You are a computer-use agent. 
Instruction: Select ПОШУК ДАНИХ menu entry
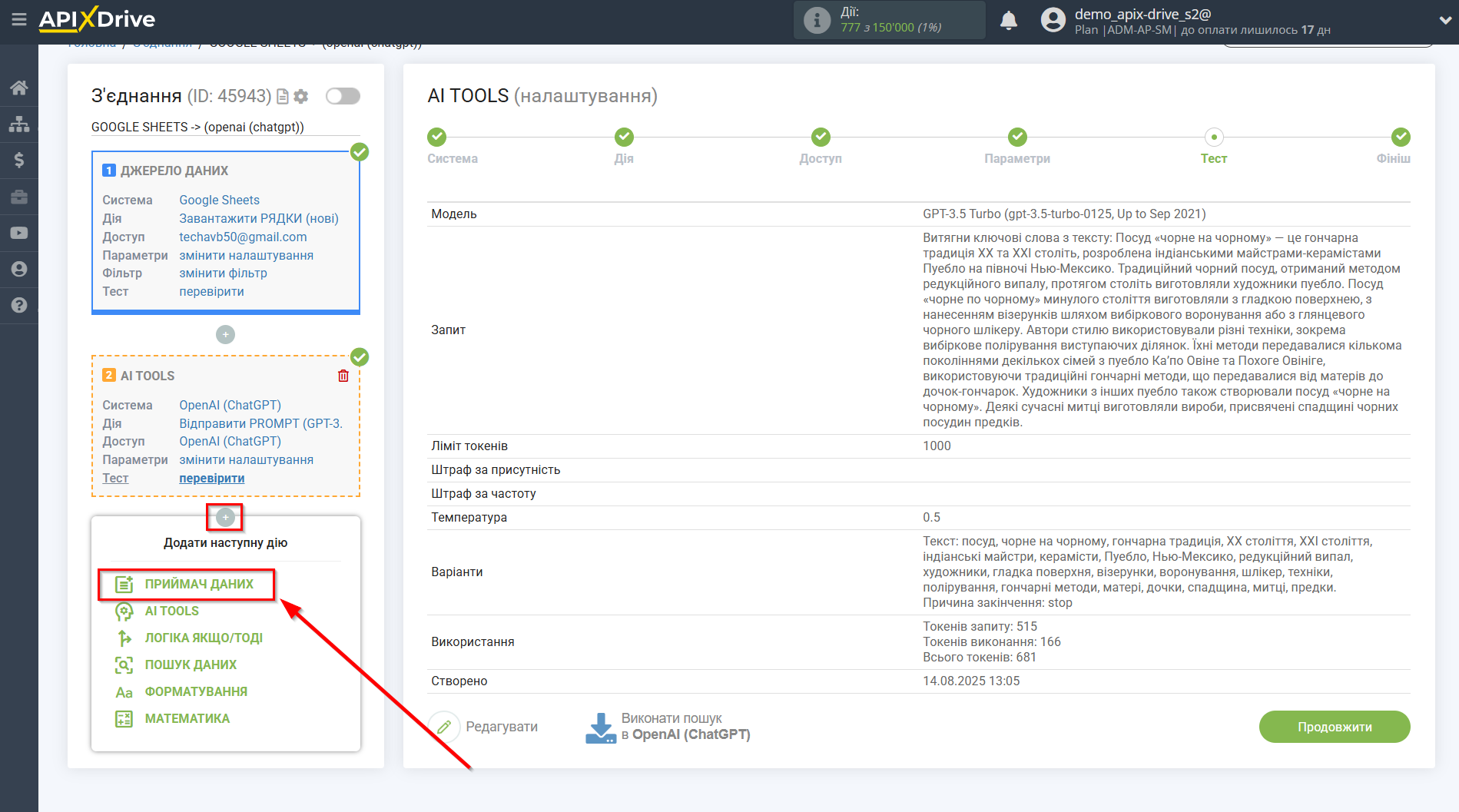pos(191,665)
